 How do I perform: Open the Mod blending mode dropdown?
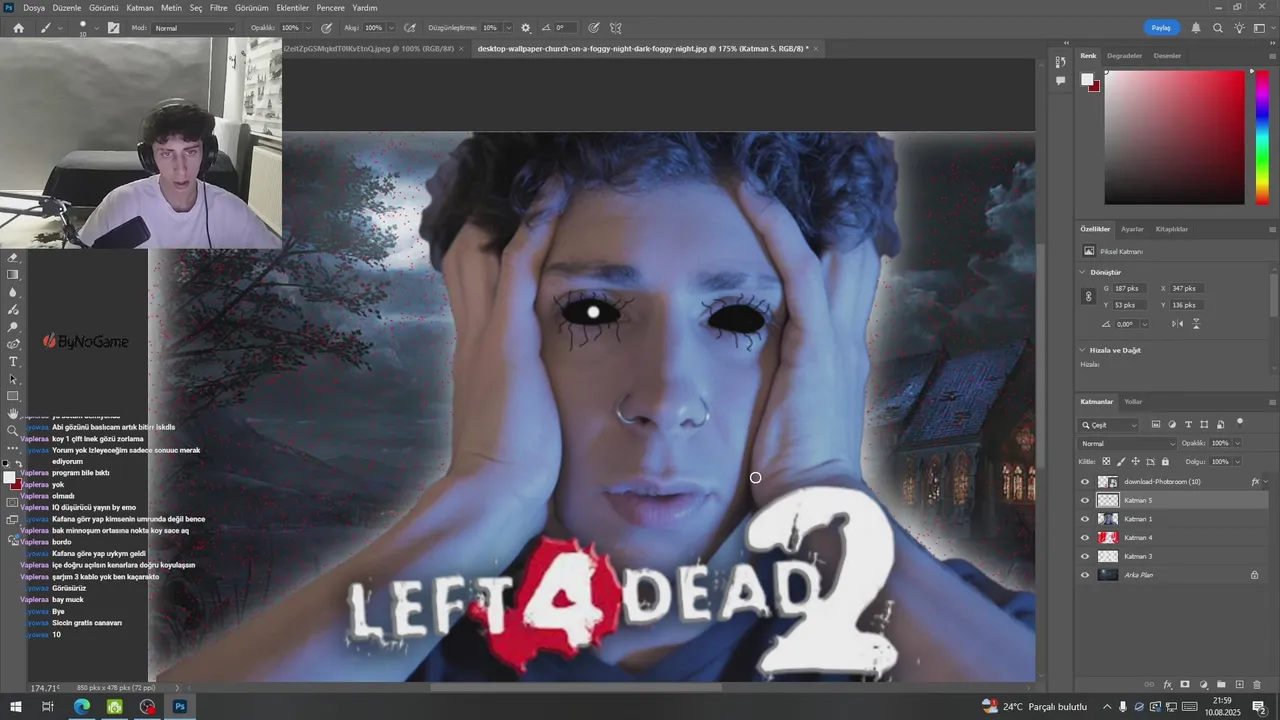click(194, 28)
